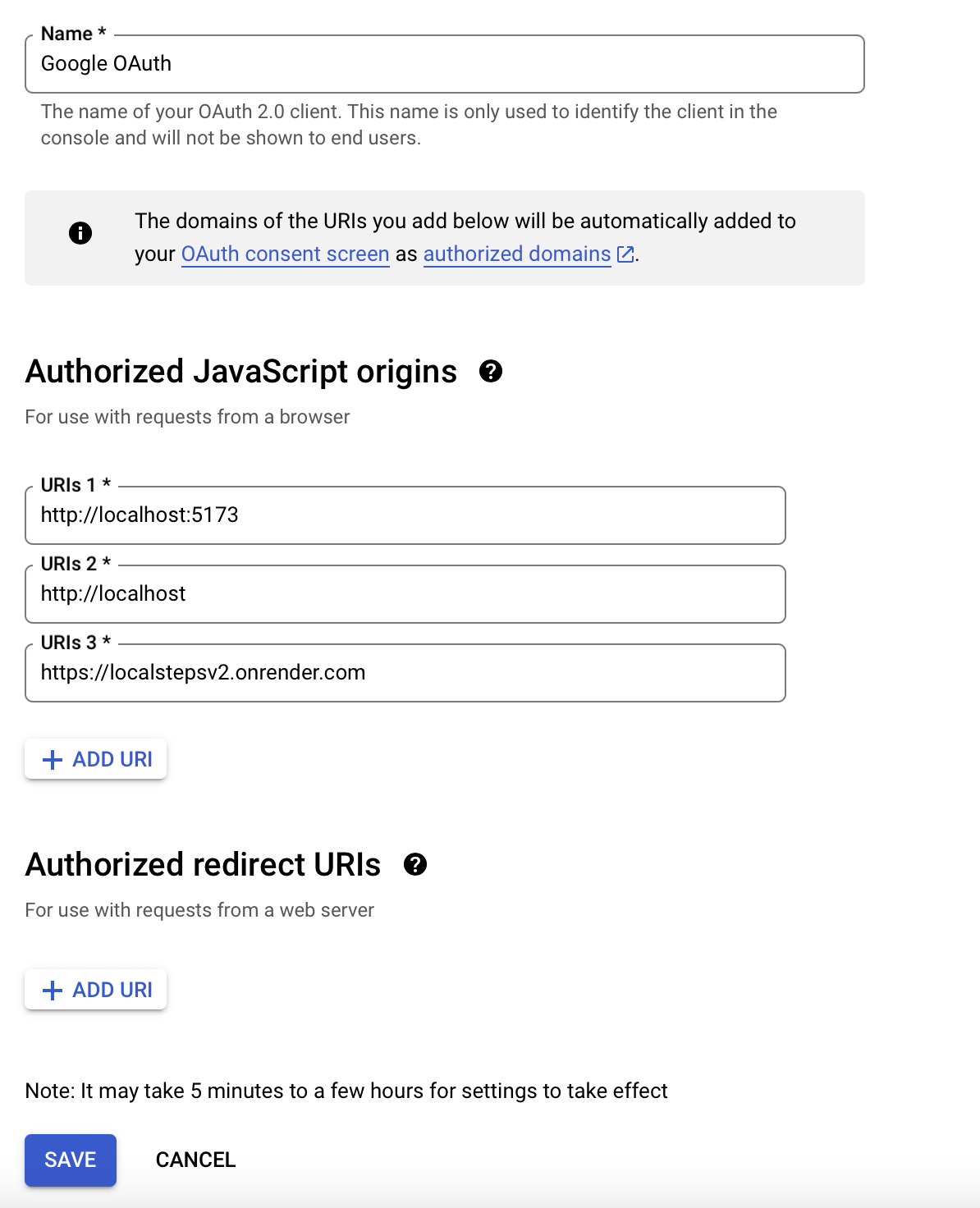Click the plus icon on the first ADD URI button
Image resolution: width=980 pixels, height=1208 pixels.
click(x=53, y=759)
